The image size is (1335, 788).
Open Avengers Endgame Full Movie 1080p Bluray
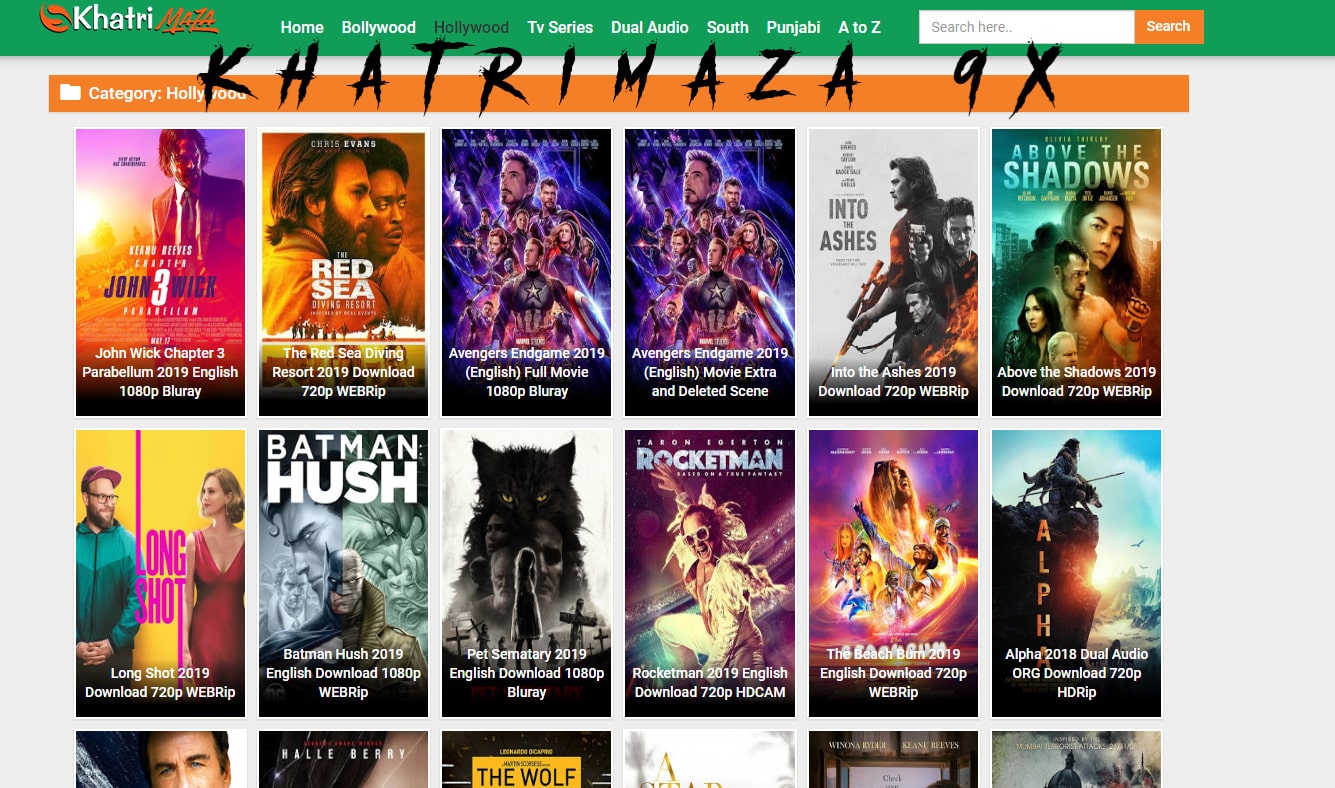(527, 272)
